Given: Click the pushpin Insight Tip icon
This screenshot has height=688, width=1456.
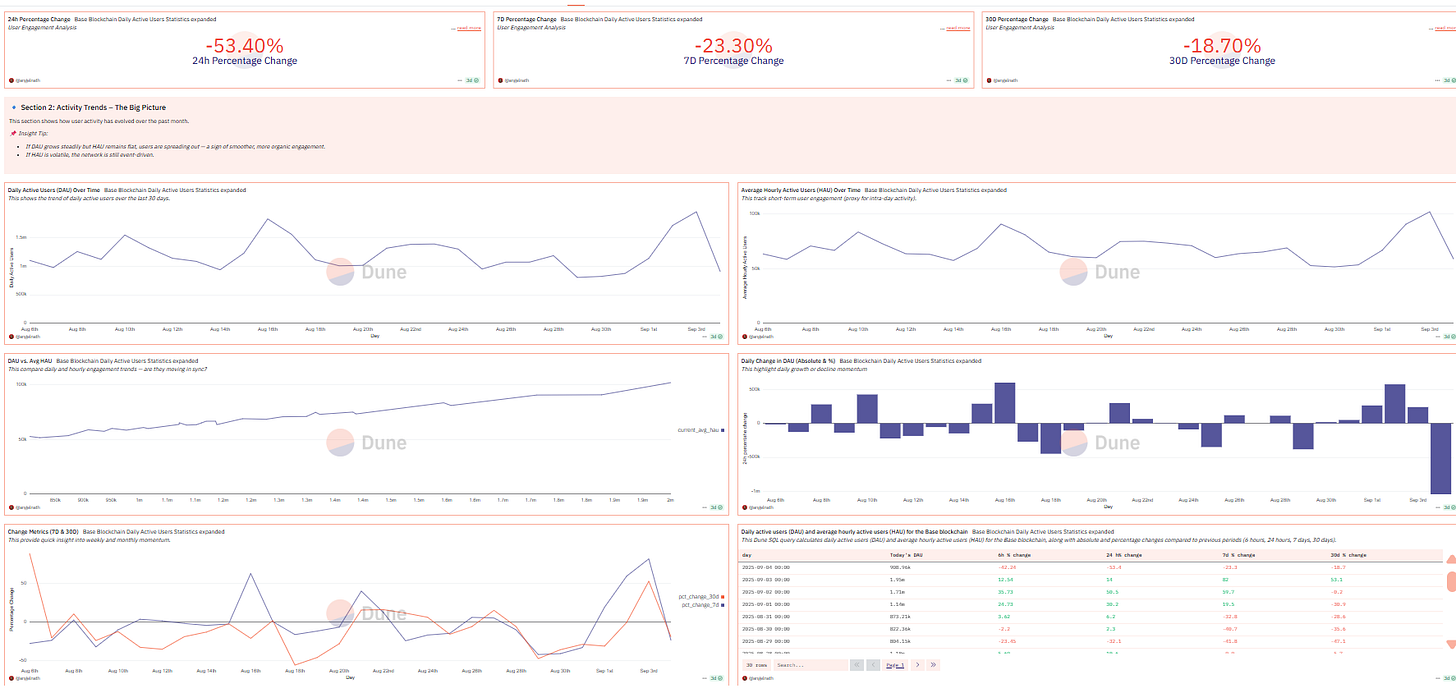Looking at the screenshot, I should click(x=13, y=133).
